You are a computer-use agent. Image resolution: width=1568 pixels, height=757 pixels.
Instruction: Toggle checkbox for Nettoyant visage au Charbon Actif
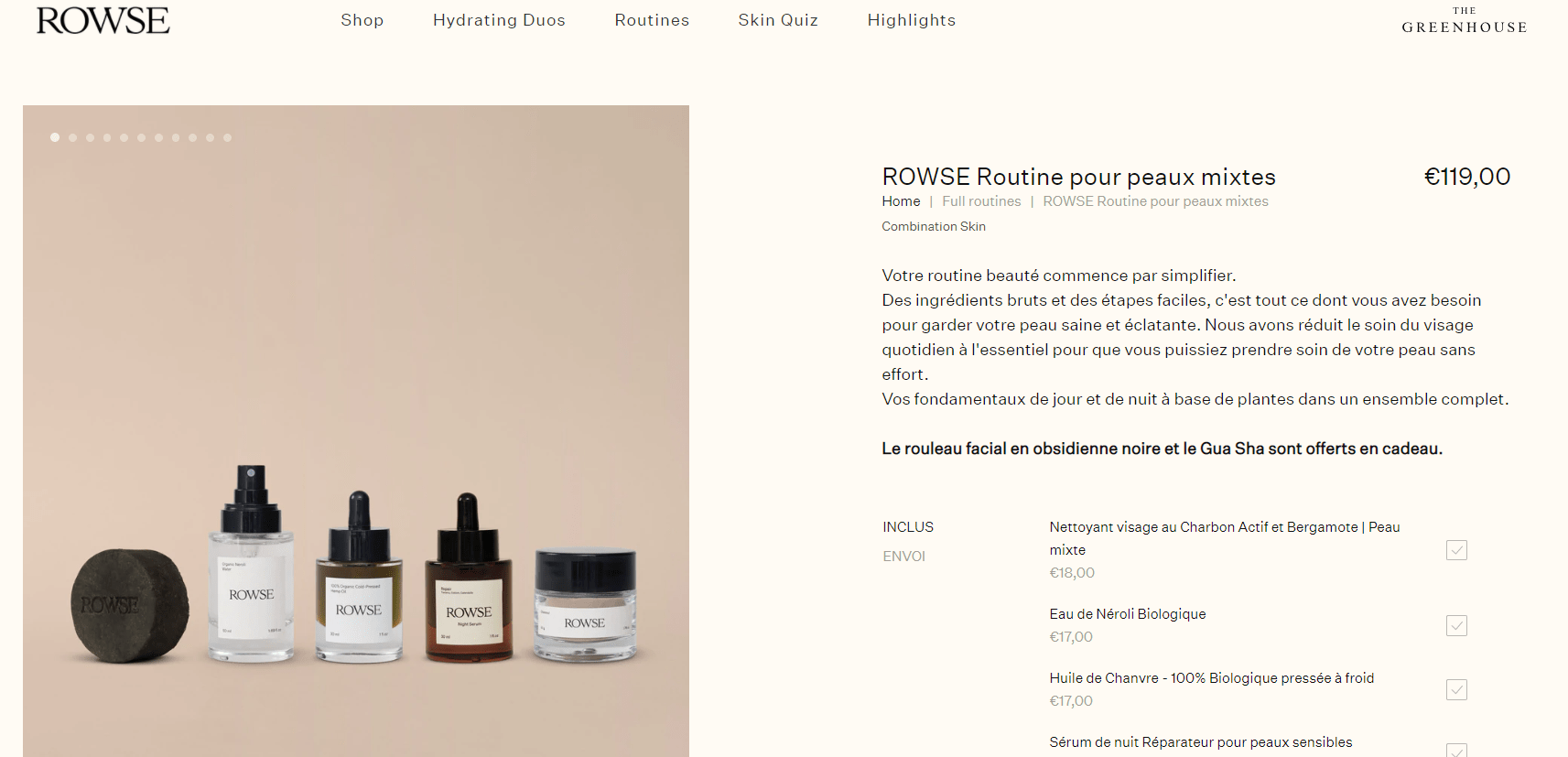(1456, 550)
